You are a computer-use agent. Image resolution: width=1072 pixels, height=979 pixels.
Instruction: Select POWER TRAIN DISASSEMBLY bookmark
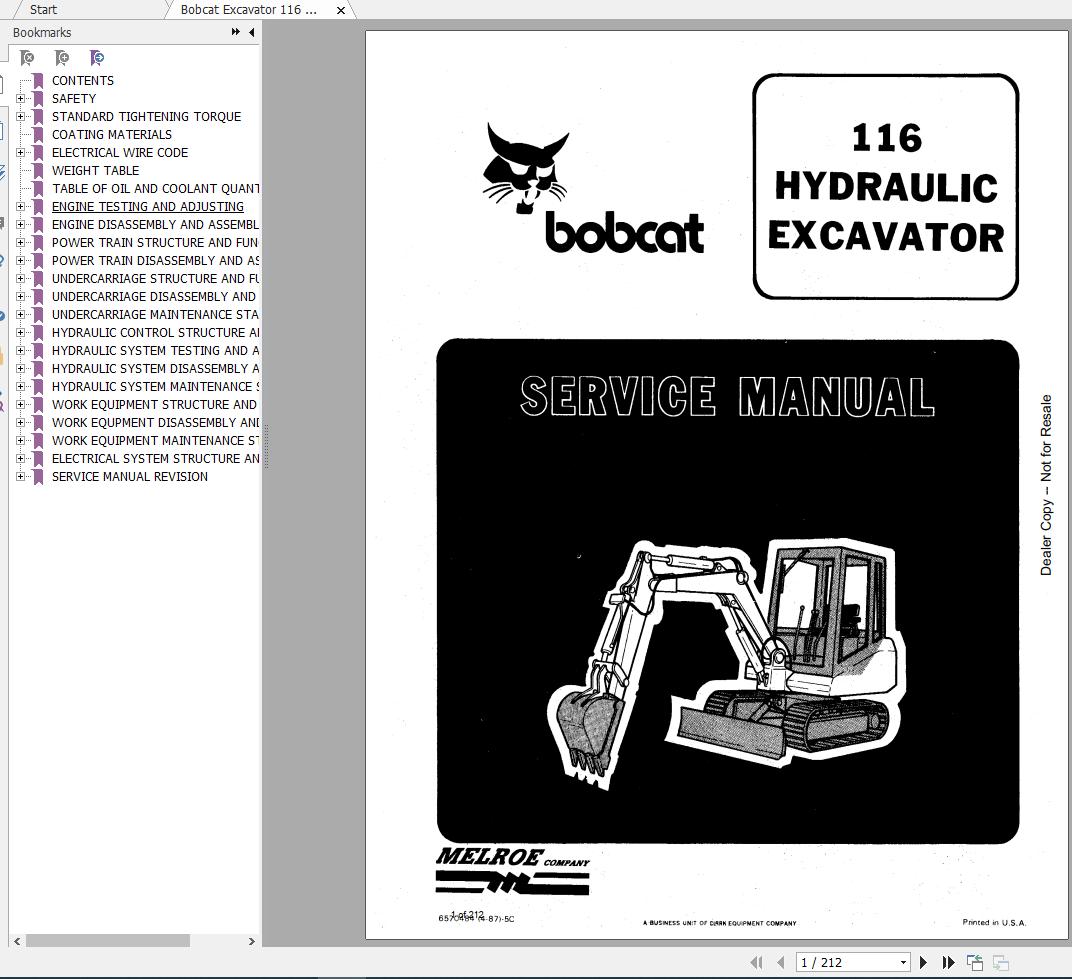pyautogui.click(x=155, y=260)
